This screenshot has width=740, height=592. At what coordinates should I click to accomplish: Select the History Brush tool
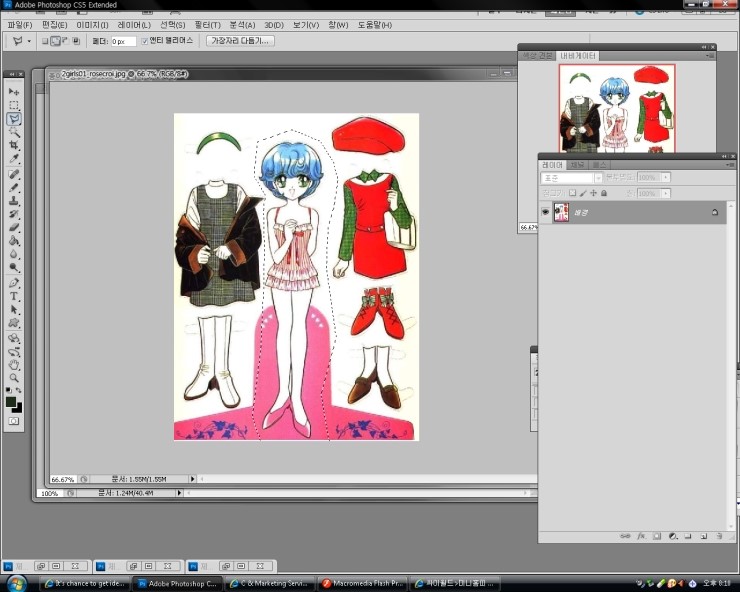pyautogui.click(x=14, y=214)
